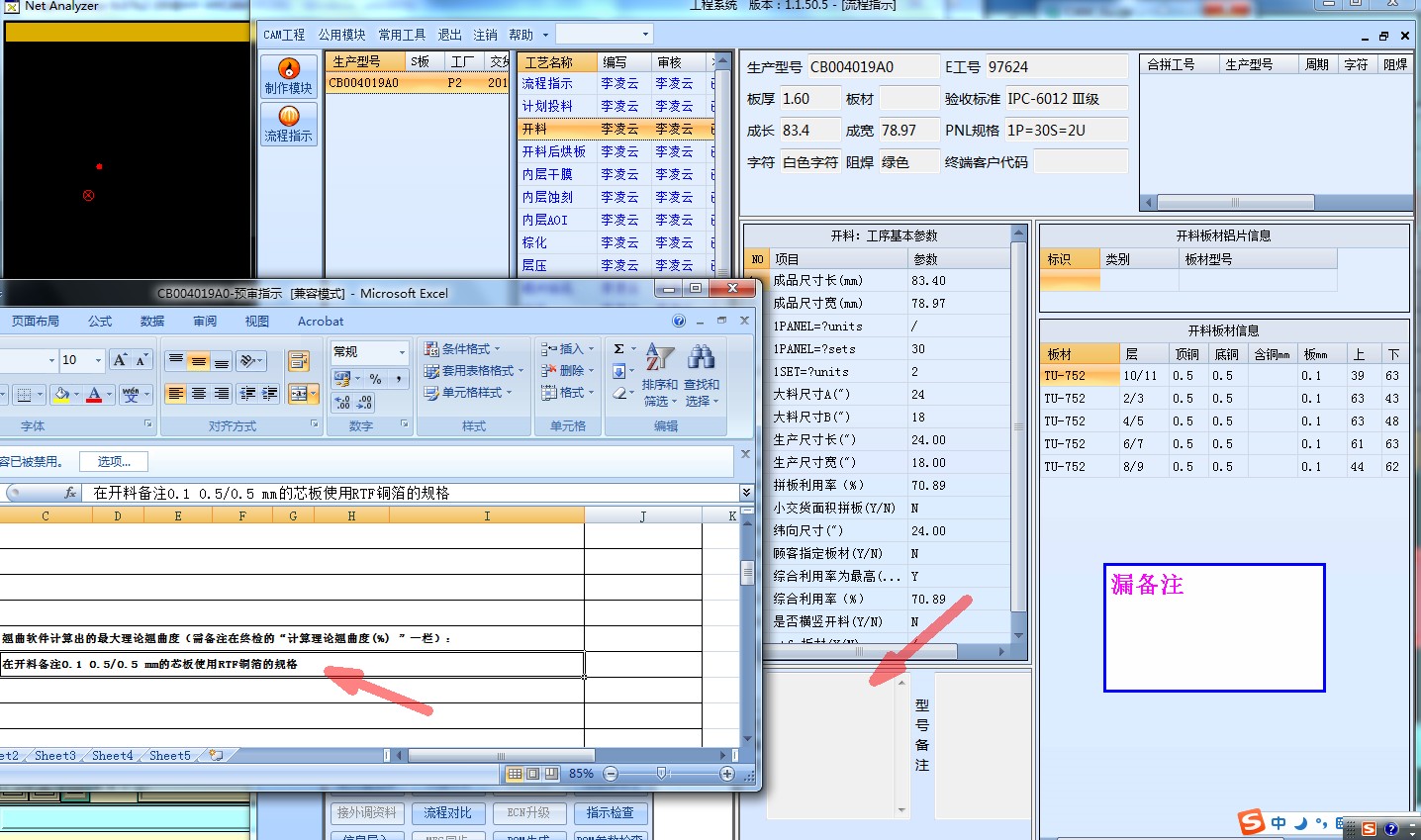Click Excel horizontal scrollbar thumb

pos(500,755)
